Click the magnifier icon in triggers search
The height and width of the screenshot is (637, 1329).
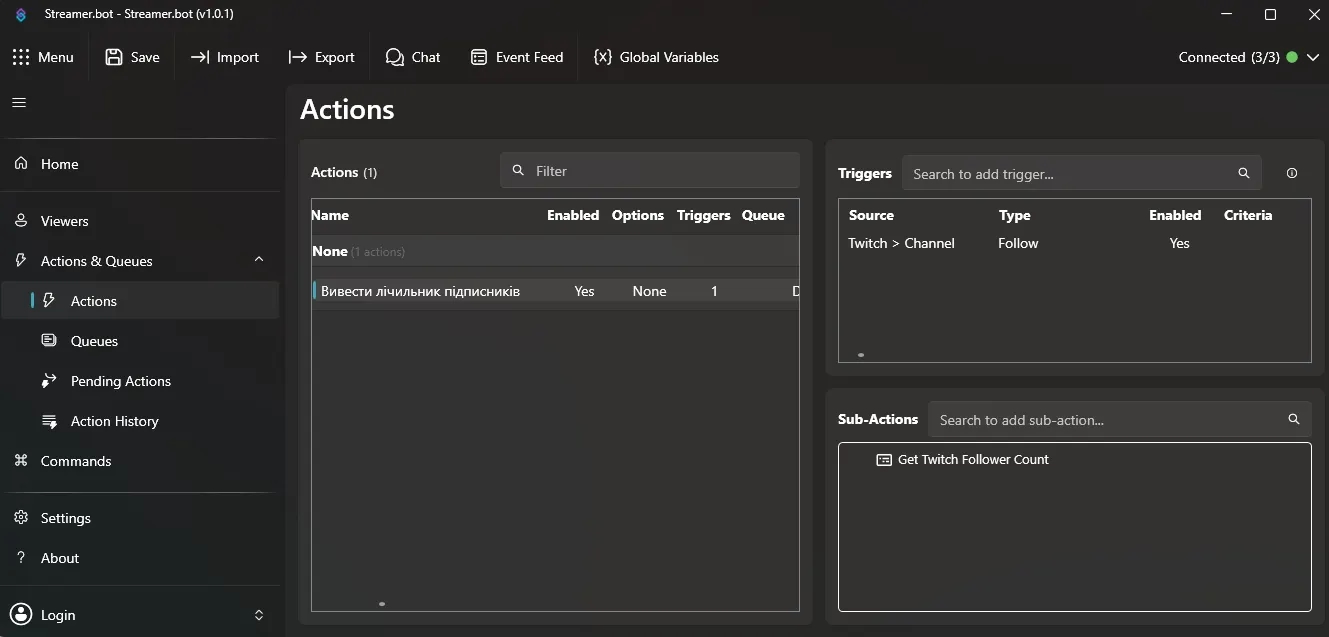pyautogui.click(x=1243, y=173)
